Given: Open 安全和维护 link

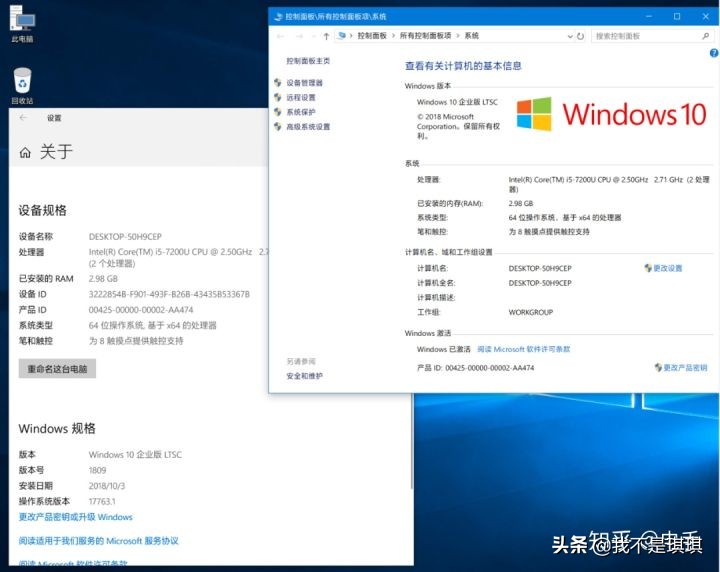Looking at the screenshot, I should point(304,376).
